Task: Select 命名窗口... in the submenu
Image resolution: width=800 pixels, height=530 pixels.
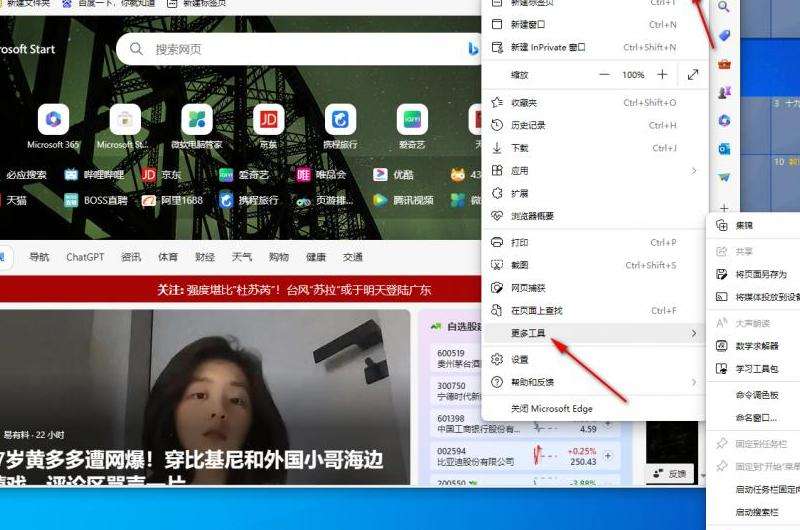Action: pyautogui.click(x=754, y=417)
